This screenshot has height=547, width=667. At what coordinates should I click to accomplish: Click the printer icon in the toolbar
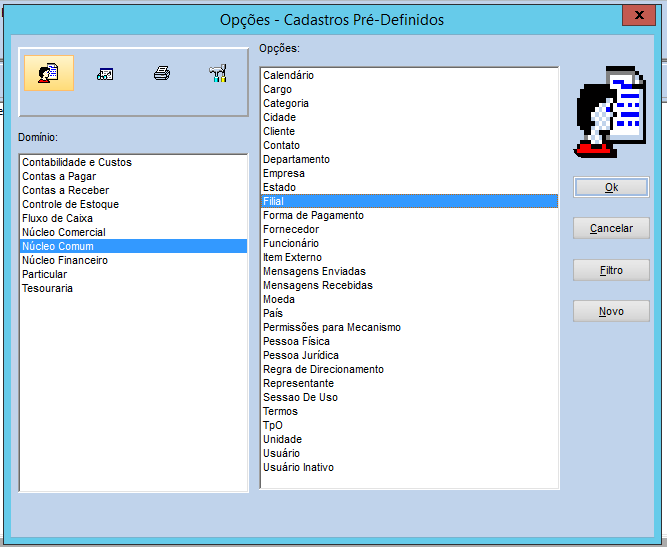click(161, 74)
